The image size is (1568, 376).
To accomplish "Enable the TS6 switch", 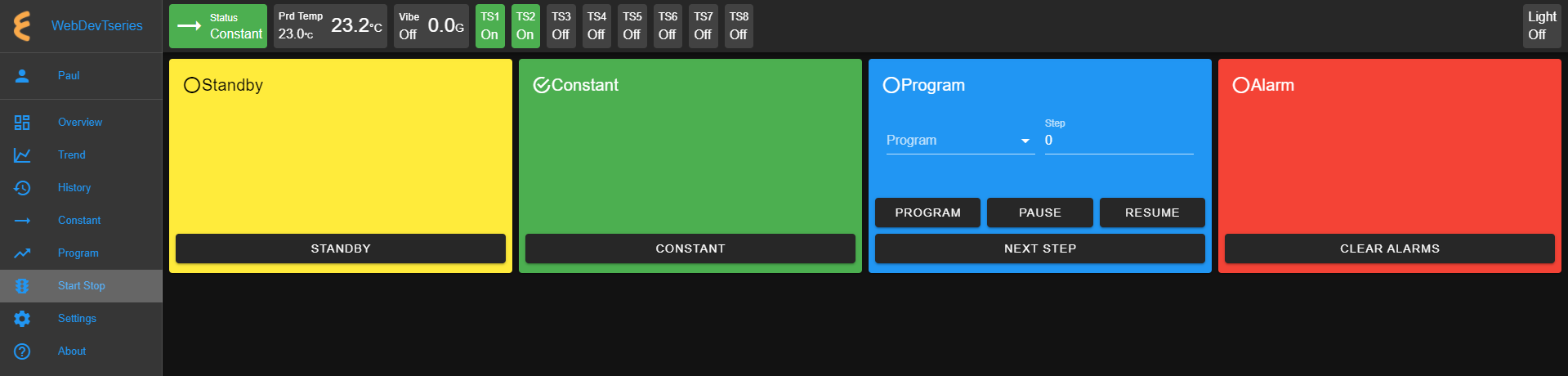I will point(668,26).
